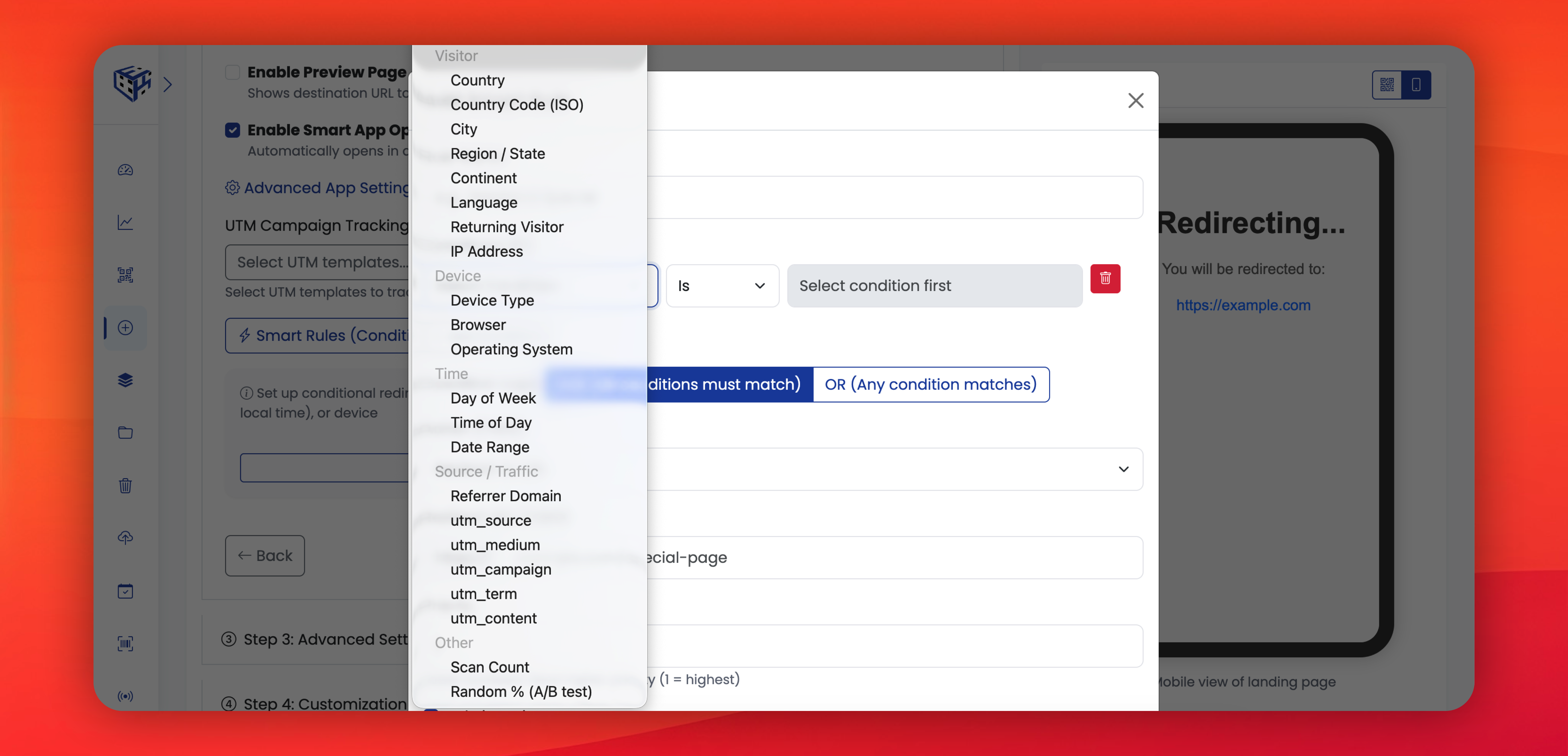Screen dimensions: 1568x756
Task: Close the smart rule dialog
Action: [1136, 100]
